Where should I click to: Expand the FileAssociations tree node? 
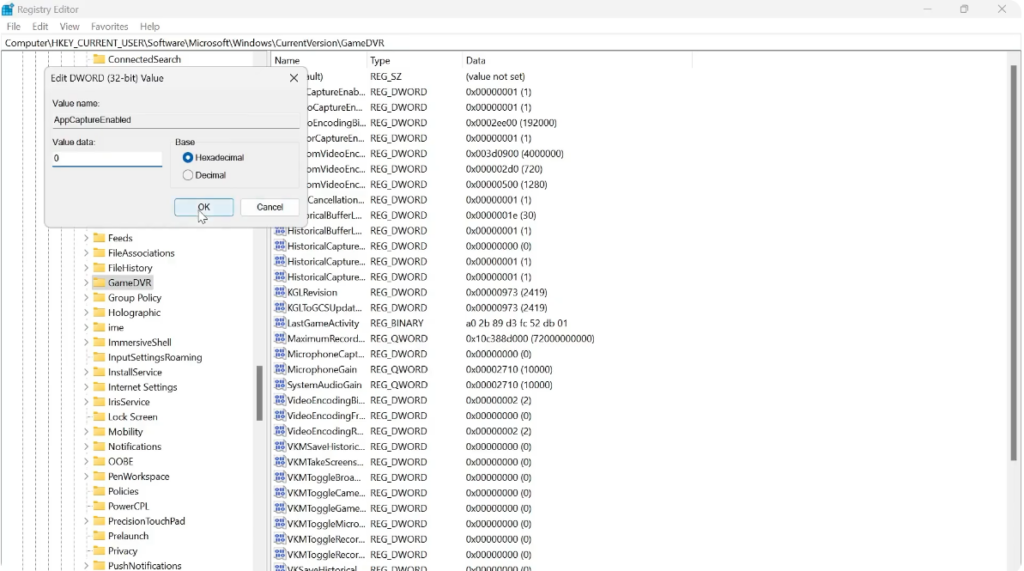coord(86,253)
